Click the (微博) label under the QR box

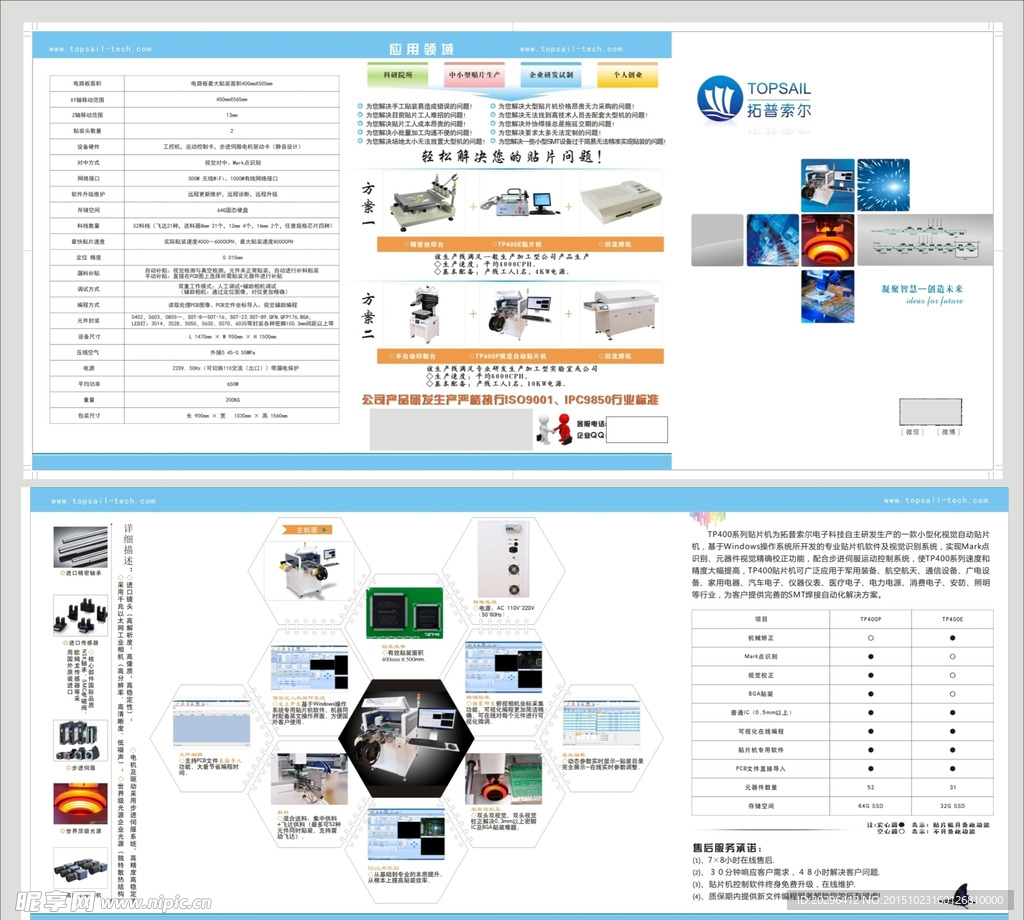(x=948, y=432)
